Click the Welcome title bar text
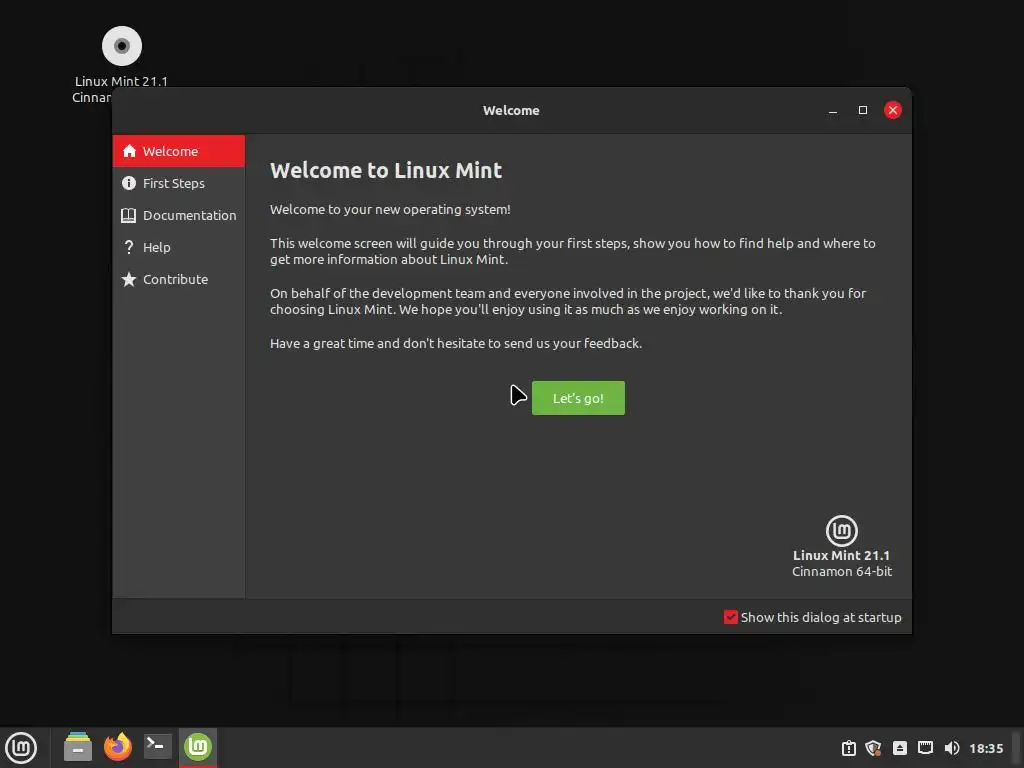 511,110
